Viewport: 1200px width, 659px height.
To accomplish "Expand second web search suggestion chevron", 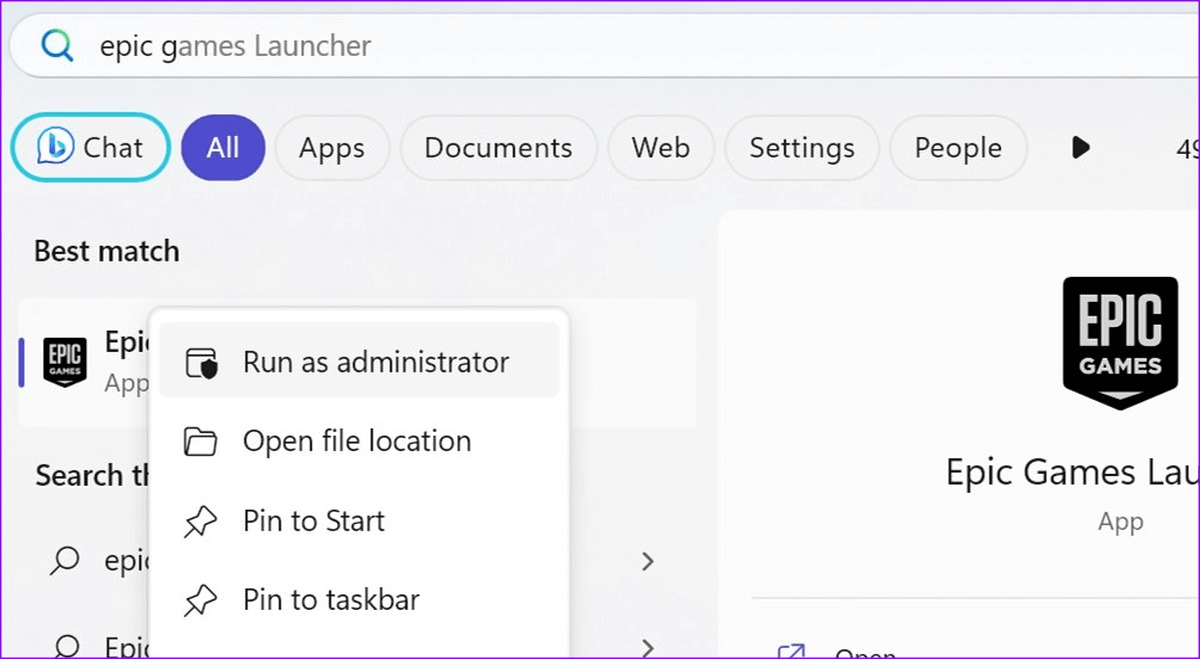I will pos(648,646).
